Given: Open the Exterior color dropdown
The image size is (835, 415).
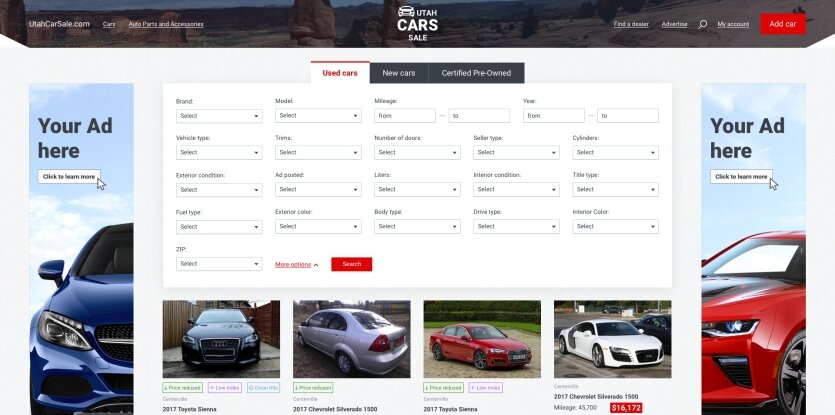Looking at the screenshot, I should [318, 226].
